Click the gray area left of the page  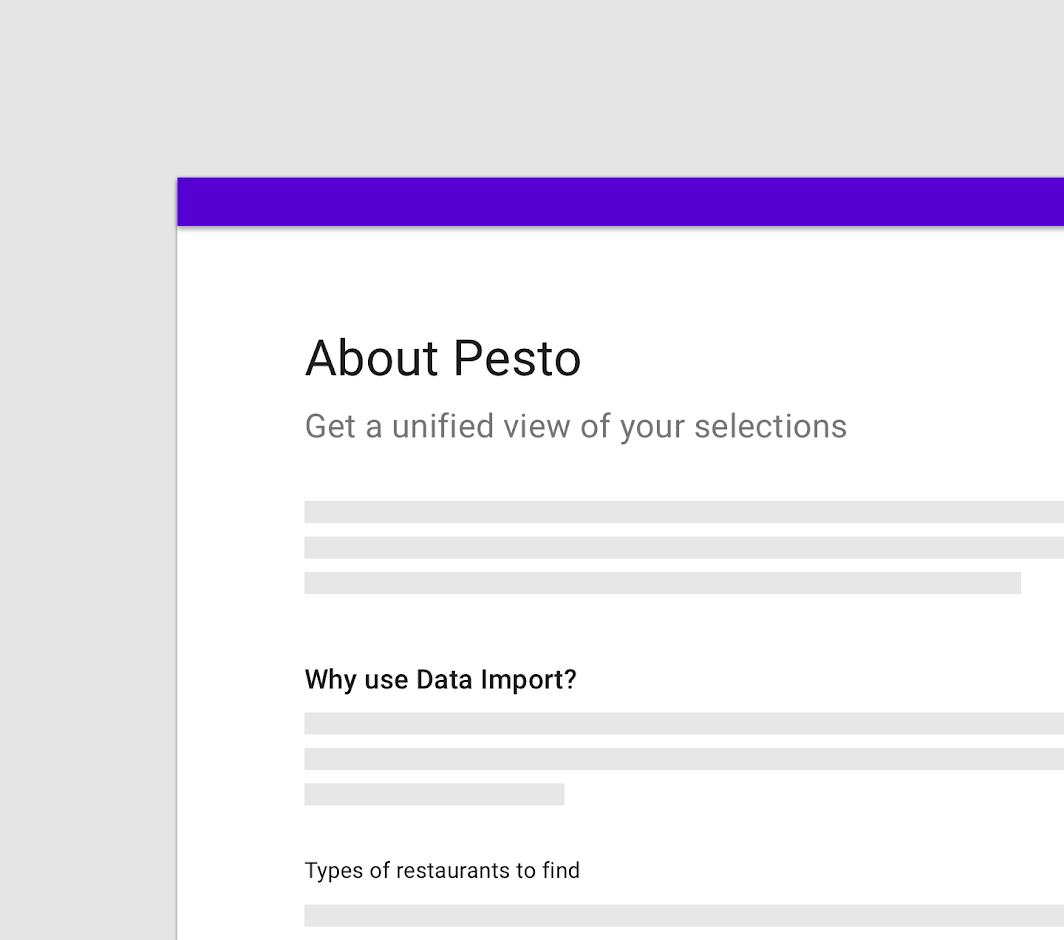pos(88,558)
